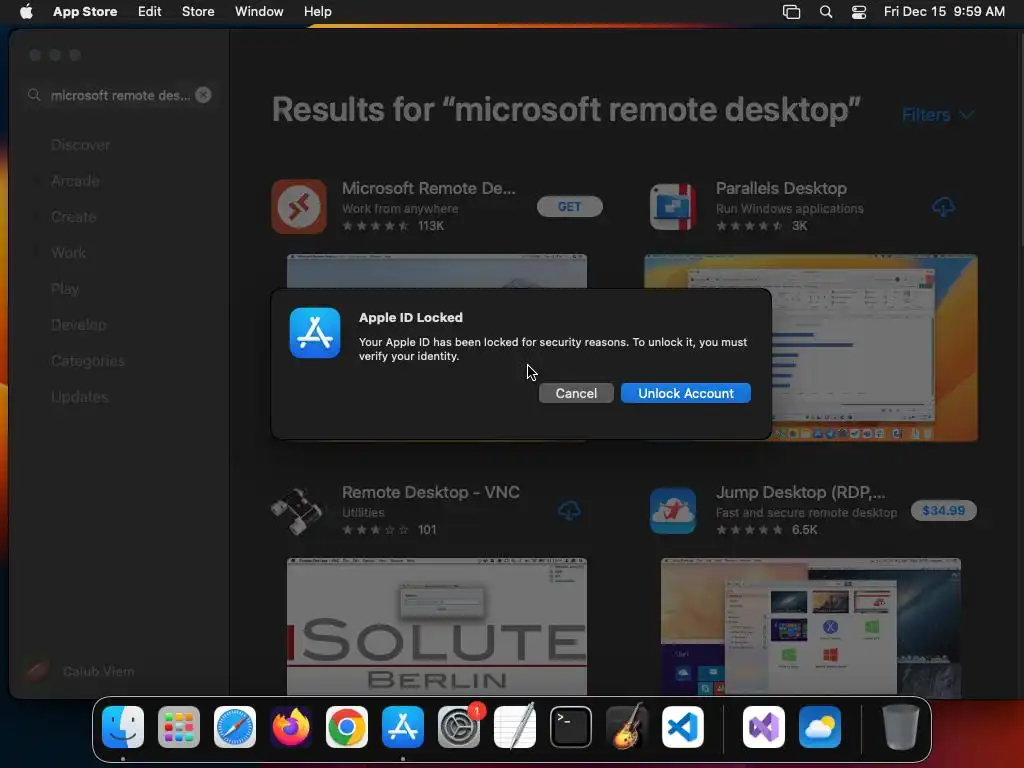This screenshot has width=1024, height=768.
Task: Click the Microsoft Remote Desktop app icon
Action: [x=299, y=206]
